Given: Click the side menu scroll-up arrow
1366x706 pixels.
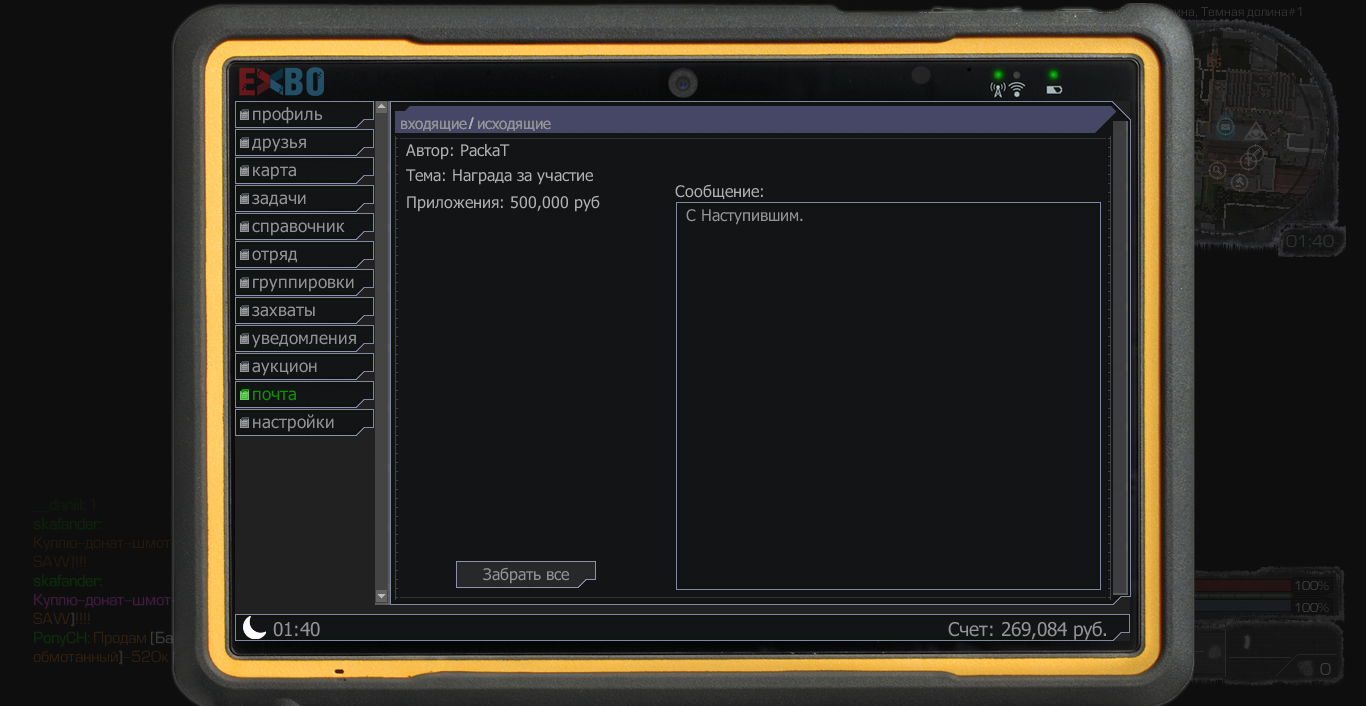Looking at the screenshot, I should (x=381, y=107).
